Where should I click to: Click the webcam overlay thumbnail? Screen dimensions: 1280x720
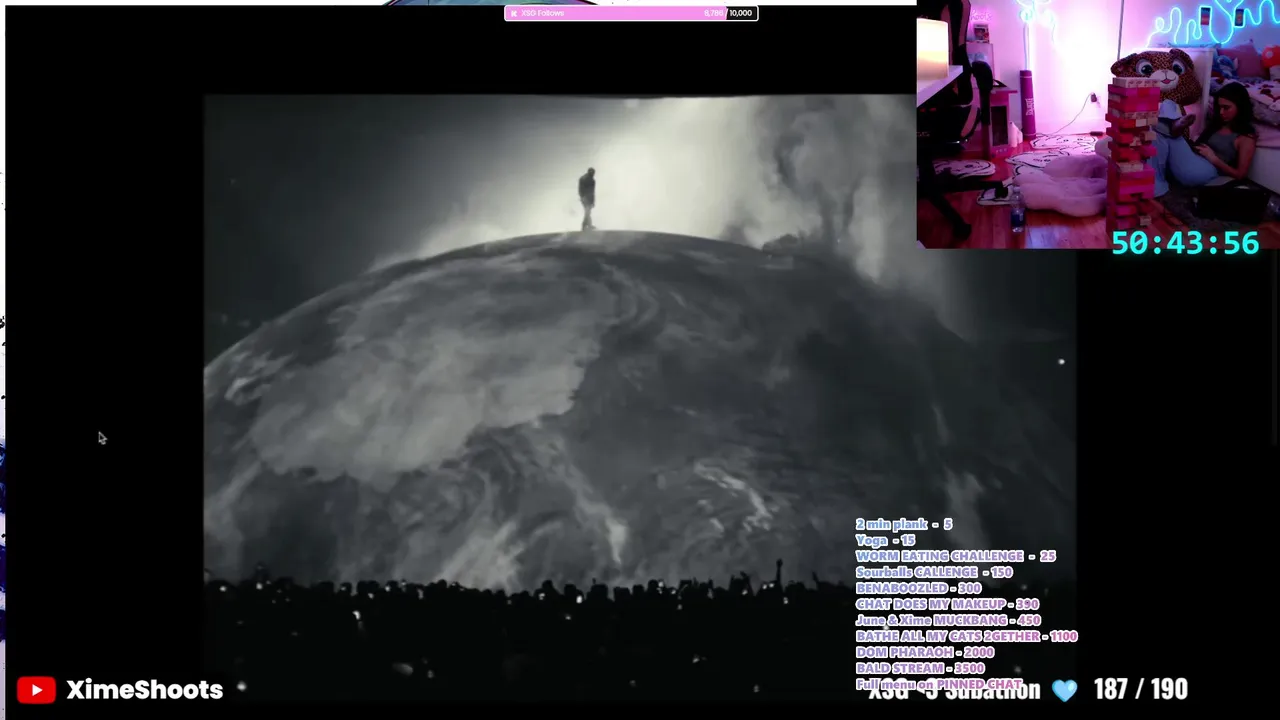[1098, 124]
